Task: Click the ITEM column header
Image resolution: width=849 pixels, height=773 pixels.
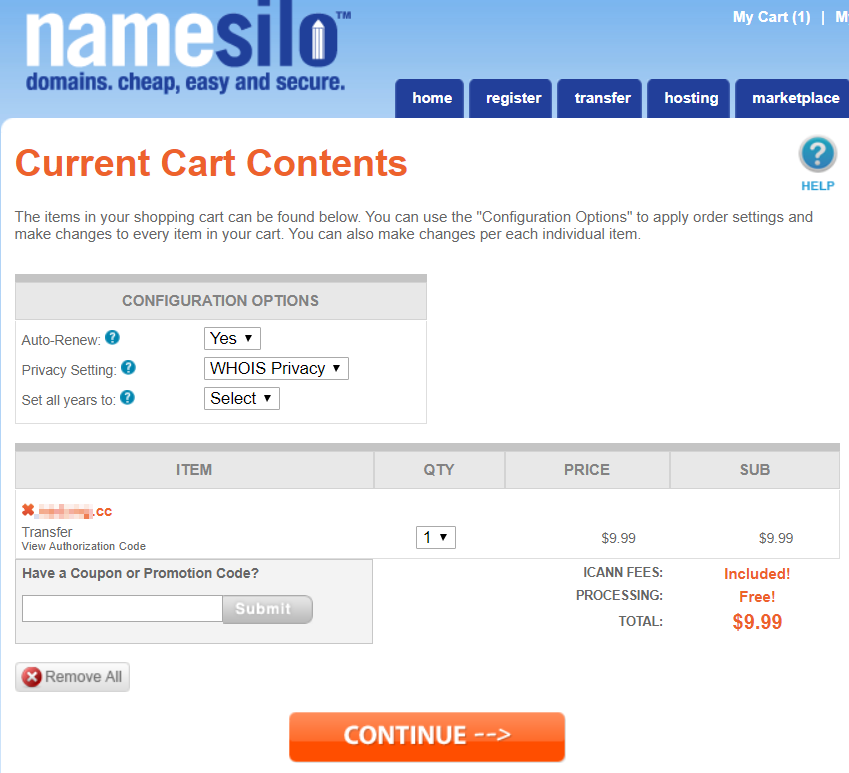Action: click(194, 470)
